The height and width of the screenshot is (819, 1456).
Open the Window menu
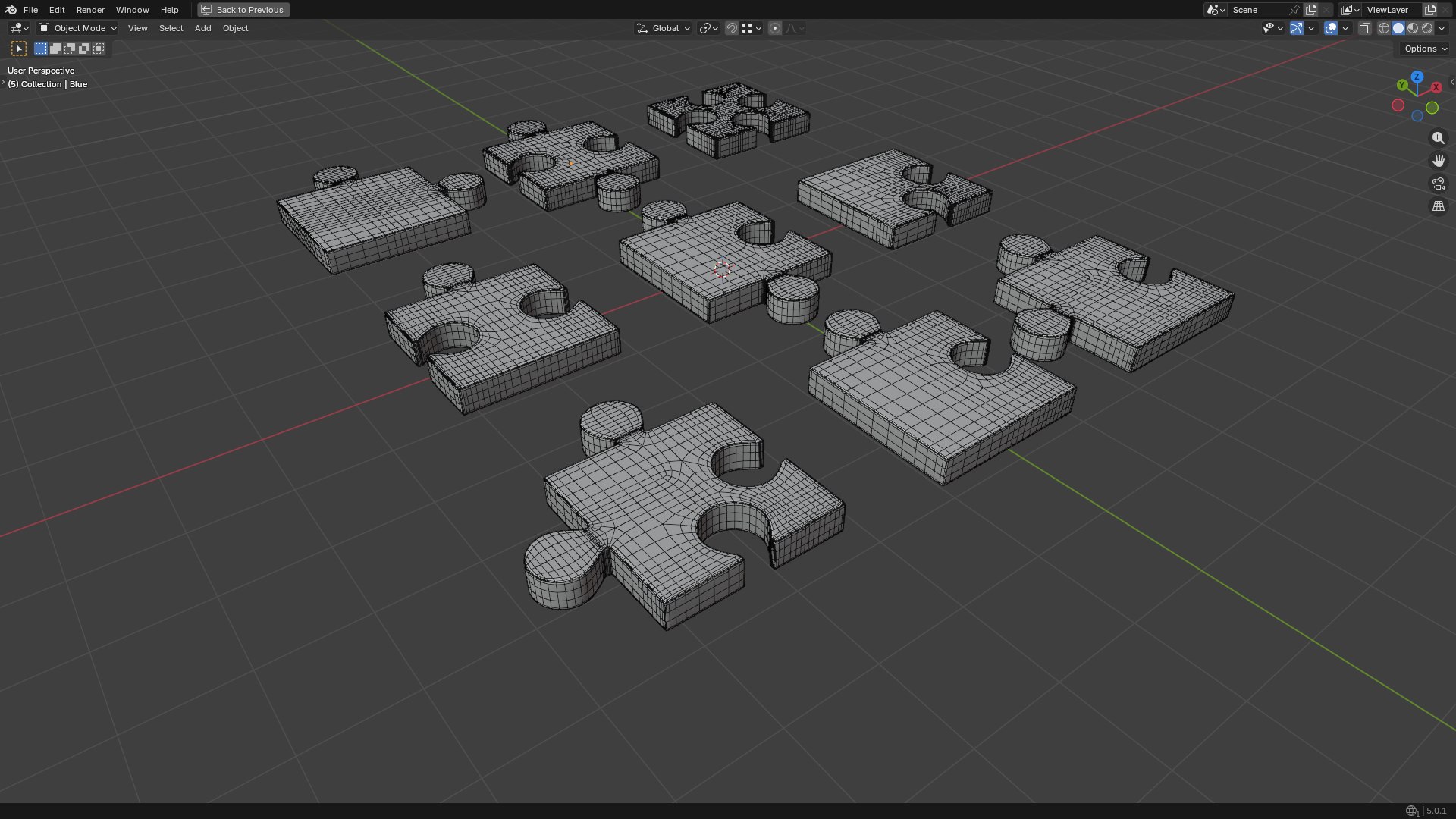tap(132, 10)
